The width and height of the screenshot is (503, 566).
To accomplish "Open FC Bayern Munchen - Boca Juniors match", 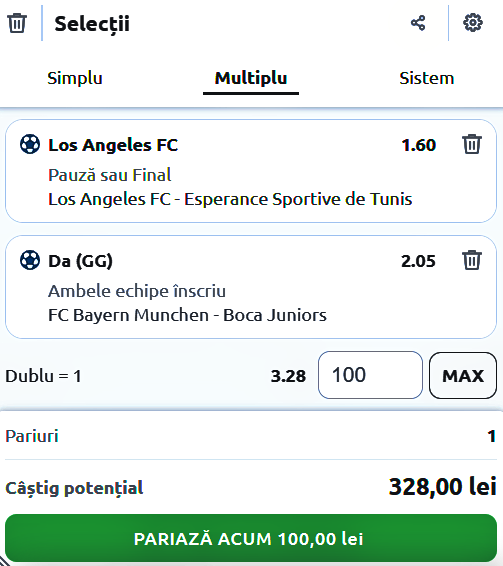I will [187, 315].
